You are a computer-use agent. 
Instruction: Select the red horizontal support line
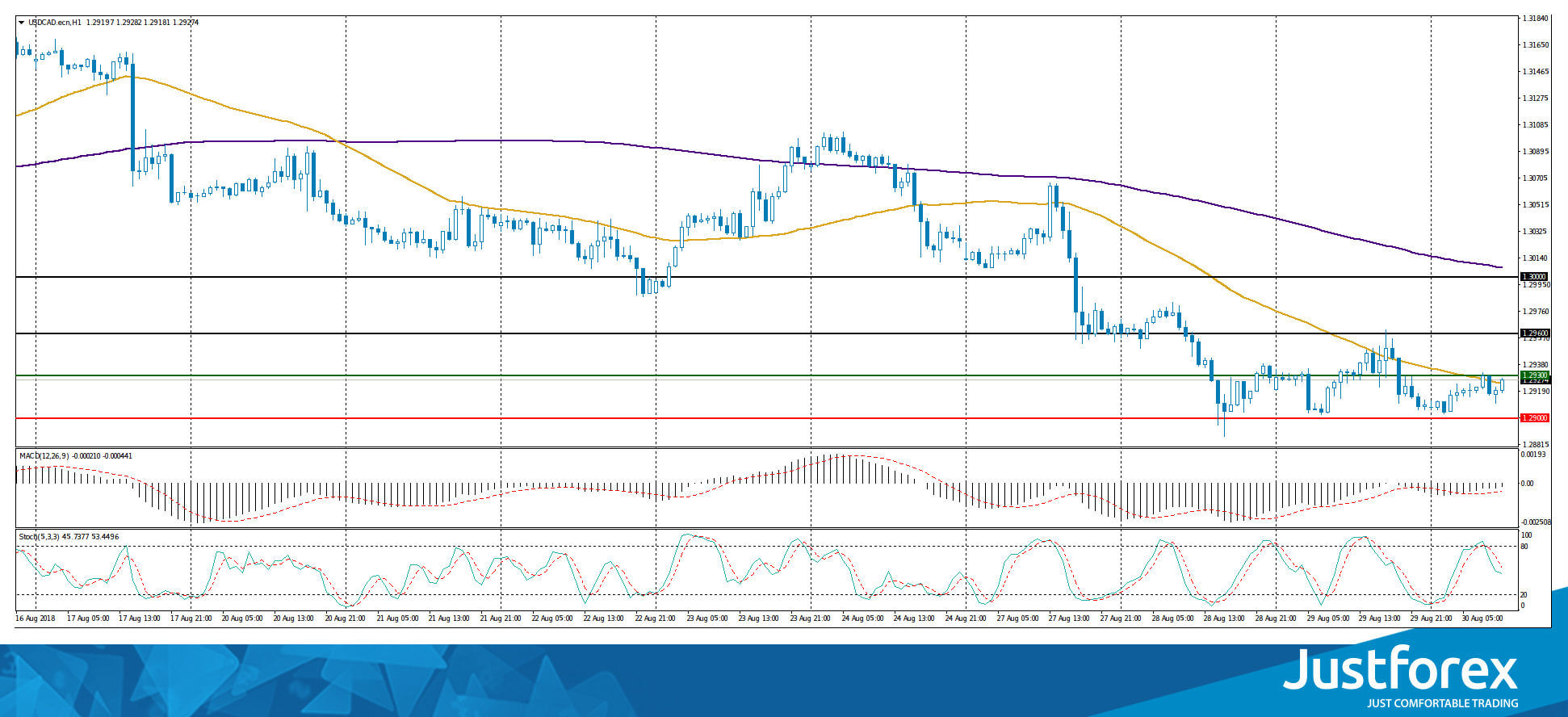(767, 418)
